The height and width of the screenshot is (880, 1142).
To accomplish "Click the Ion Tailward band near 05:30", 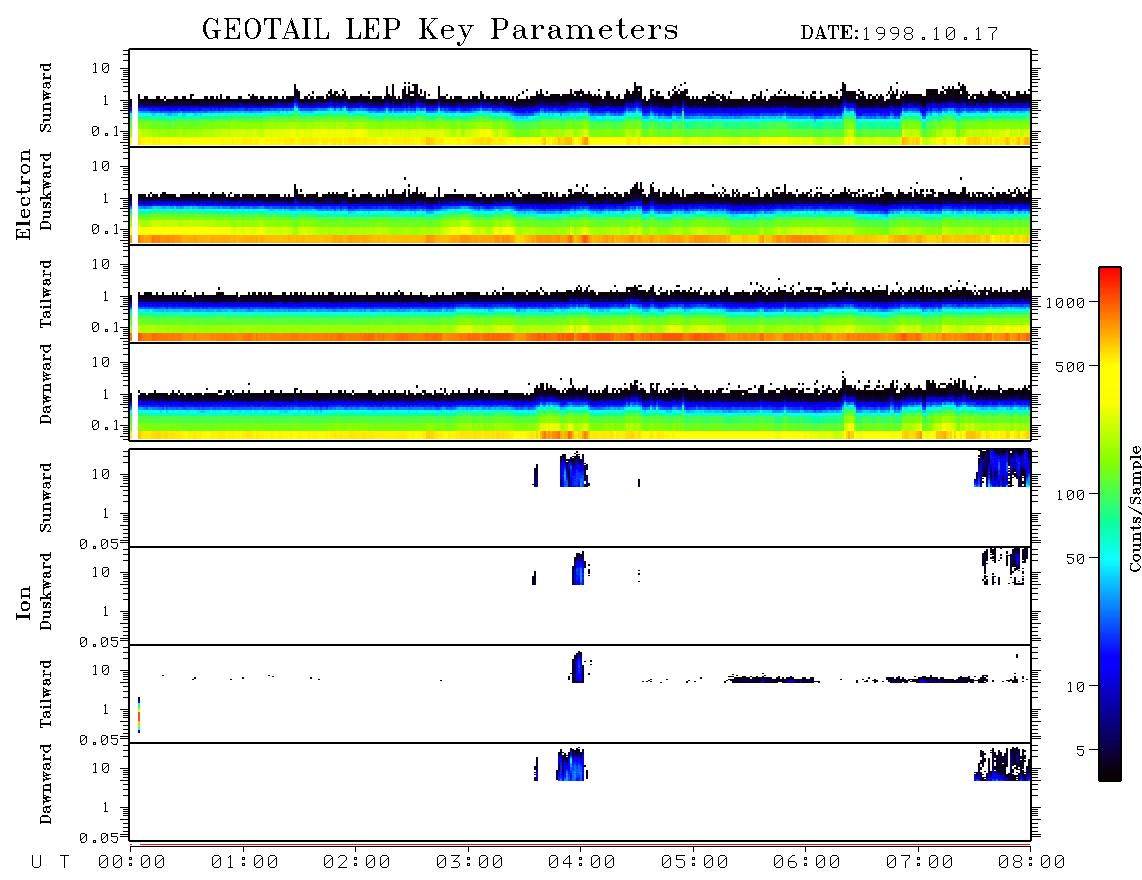I will (771, 679).
